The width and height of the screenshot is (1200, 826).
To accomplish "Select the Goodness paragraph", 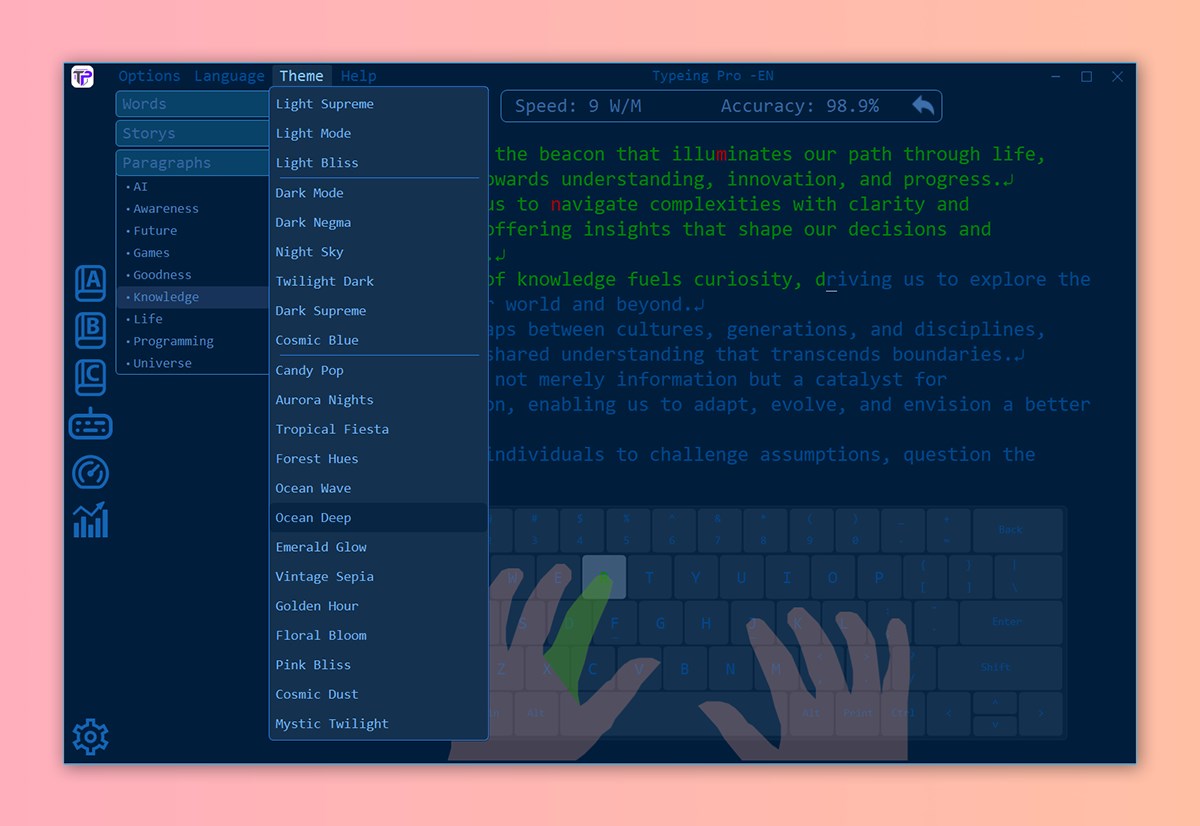I will pyautogui.click(x=192, y=275).
